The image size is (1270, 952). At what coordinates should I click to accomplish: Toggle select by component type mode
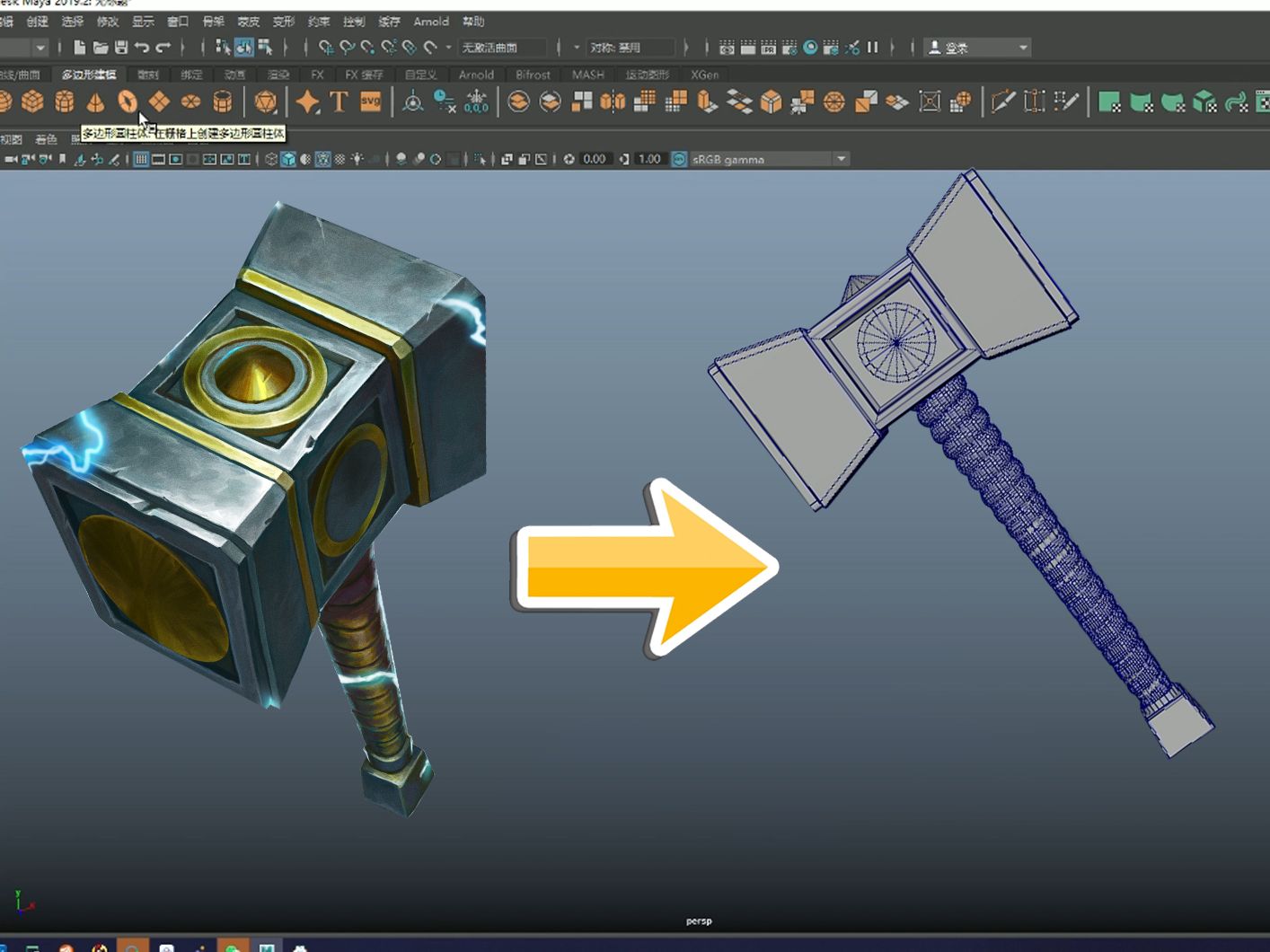pyautogui.click(x=266, y=48)
